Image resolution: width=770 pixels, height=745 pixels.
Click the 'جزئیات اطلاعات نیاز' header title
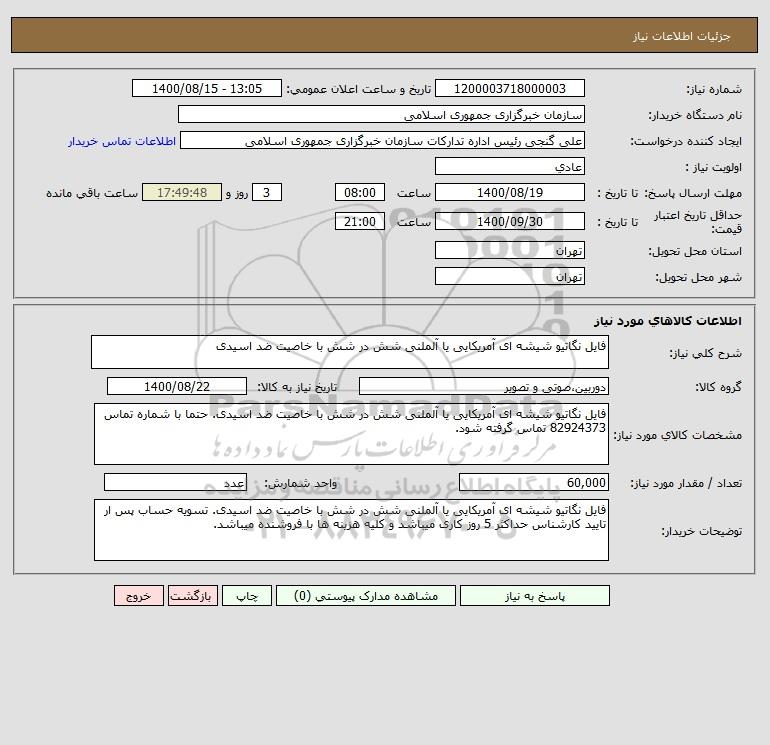coord(682,36)
